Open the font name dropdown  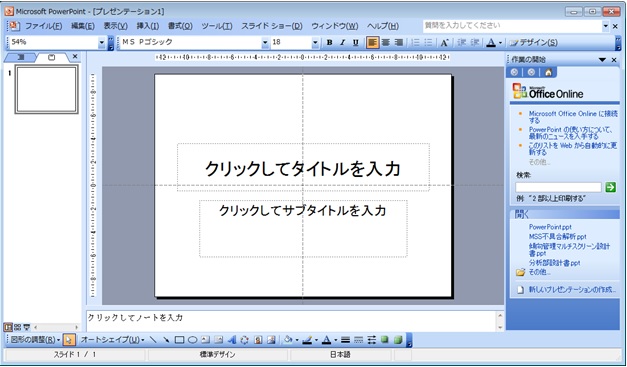265,42
